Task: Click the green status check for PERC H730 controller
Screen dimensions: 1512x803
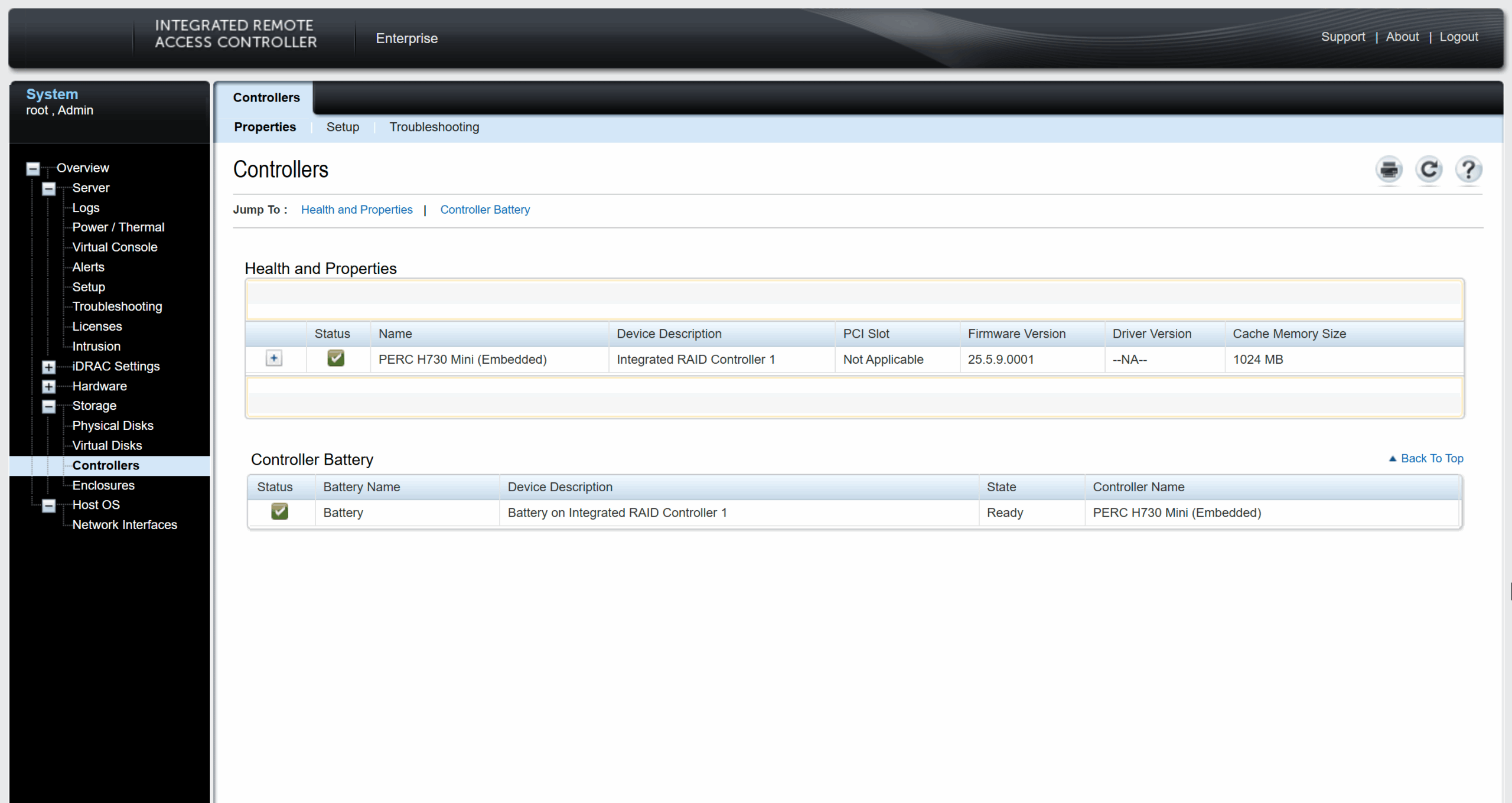Action: tap(336, 358)
